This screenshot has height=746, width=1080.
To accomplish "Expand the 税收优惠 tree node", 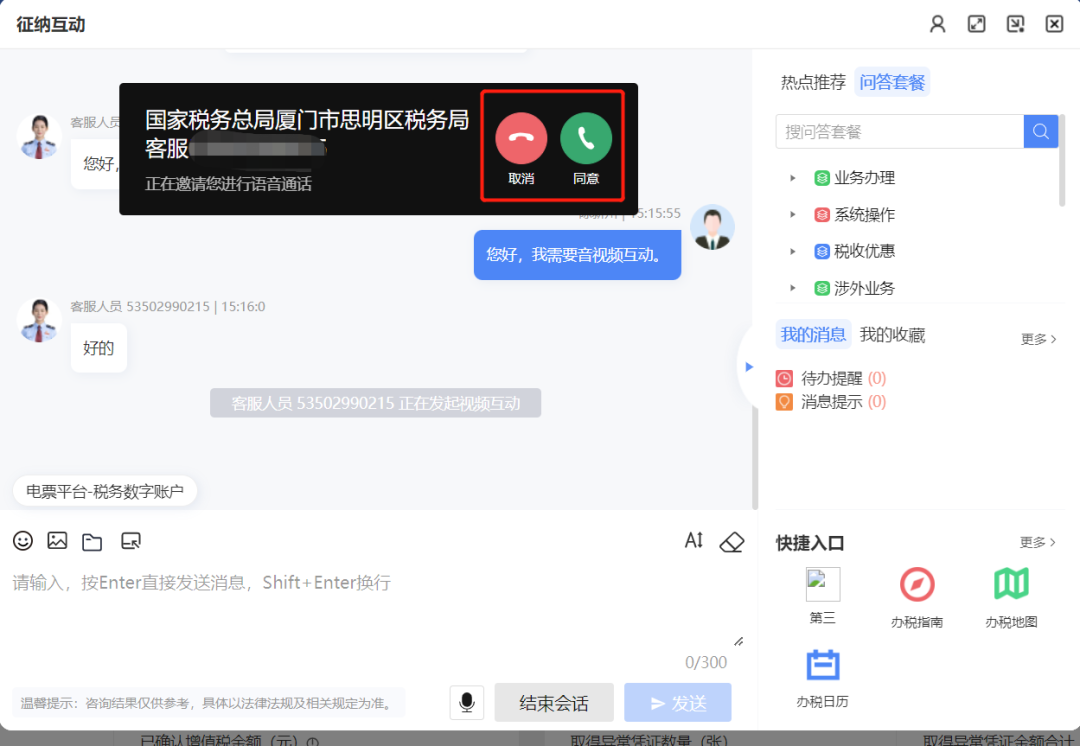I will (793, 251).
